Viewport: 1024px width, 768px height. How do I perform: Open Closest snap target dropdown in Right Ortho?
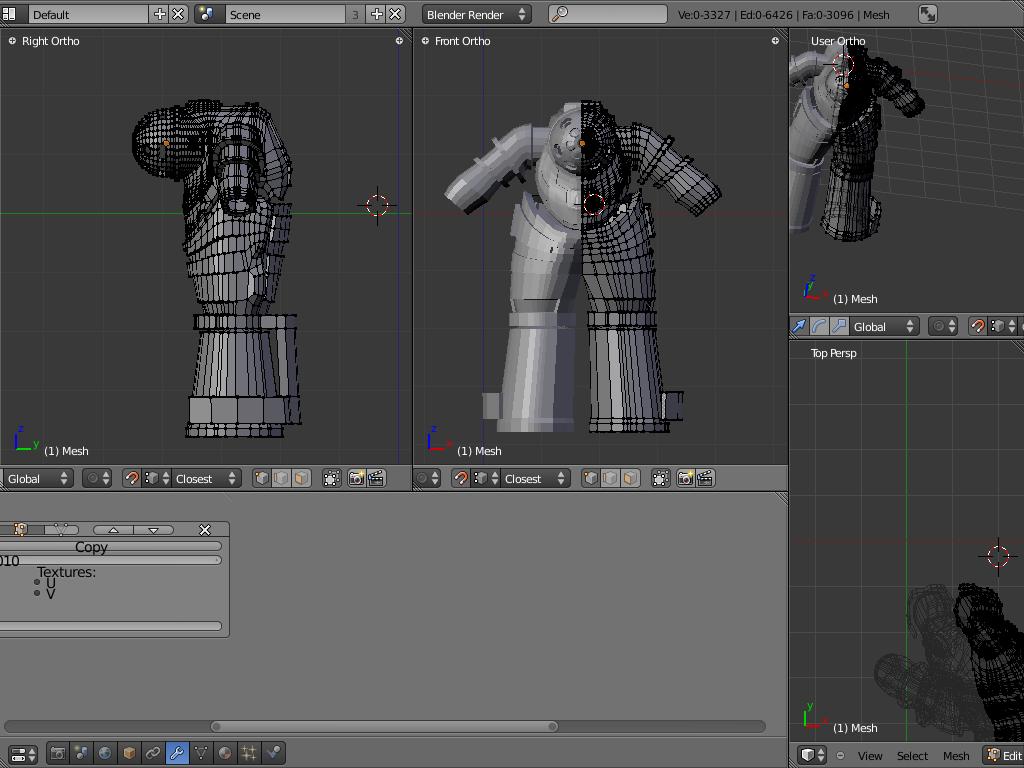coord(206,479)
